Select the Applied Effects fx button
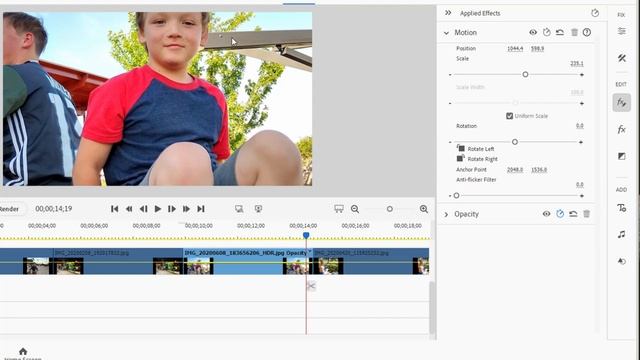Image resolution: width=640 pixels, height=360 pixels. [x=622, y=102]
